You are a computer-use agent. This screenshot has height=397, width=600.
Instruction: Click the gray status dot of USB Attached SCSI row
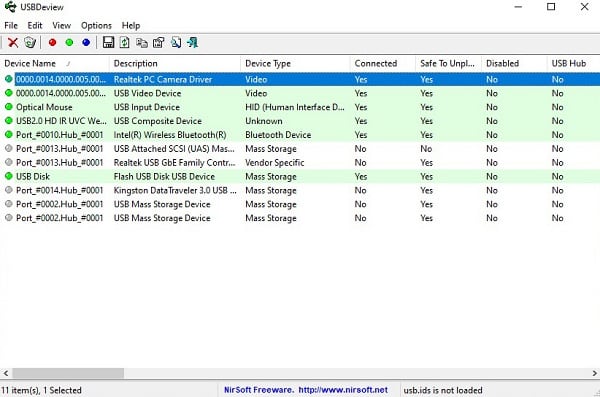click(9, 149)
